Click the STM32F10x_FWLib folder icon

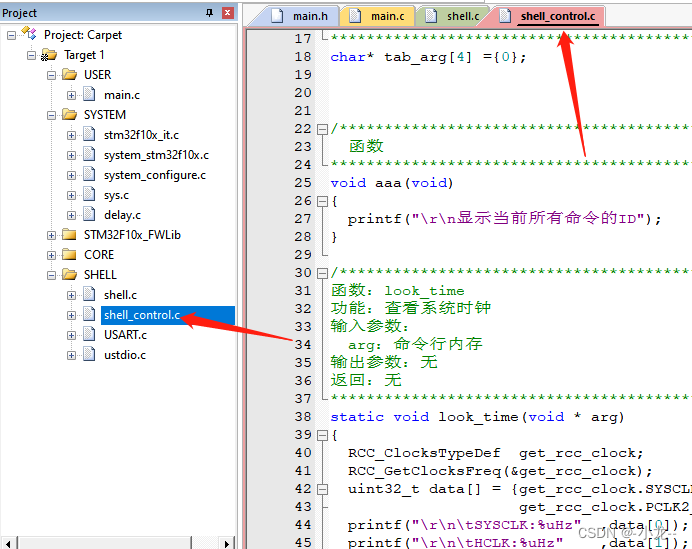point(69,234)
